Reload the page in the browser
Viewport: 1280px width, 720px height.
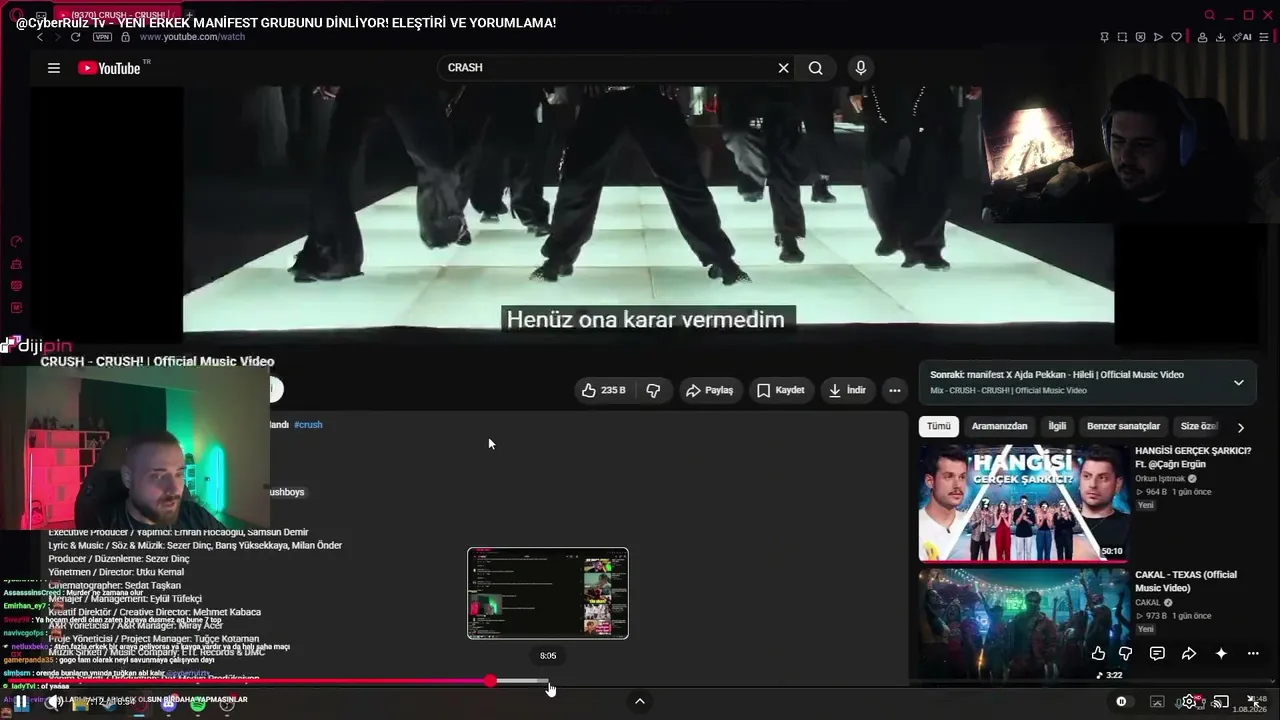pos(75,37)
